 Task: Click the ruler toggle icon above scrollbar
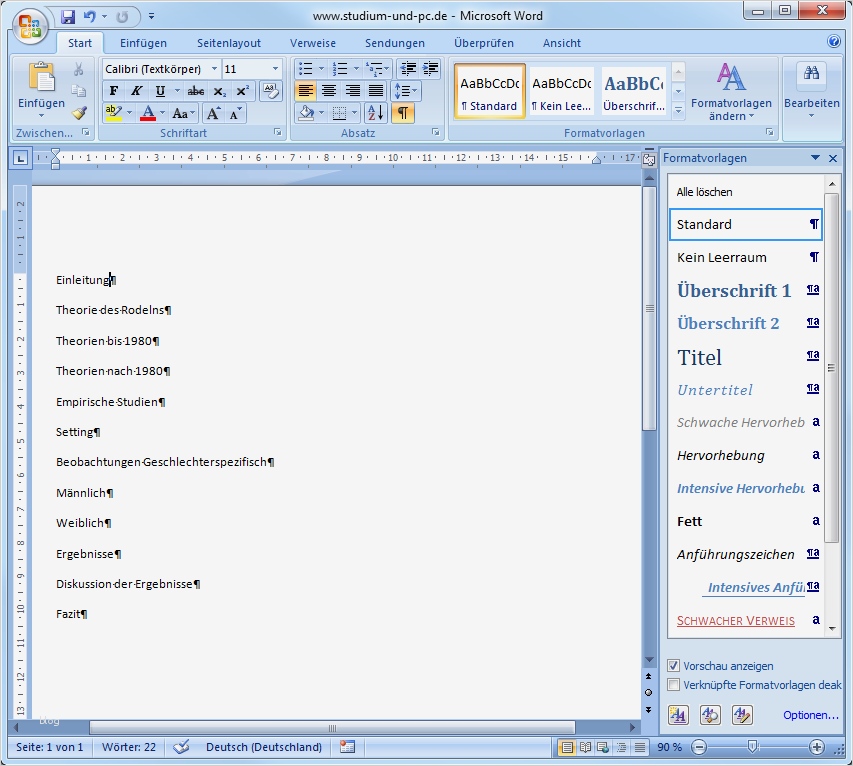tap(648, 159)
